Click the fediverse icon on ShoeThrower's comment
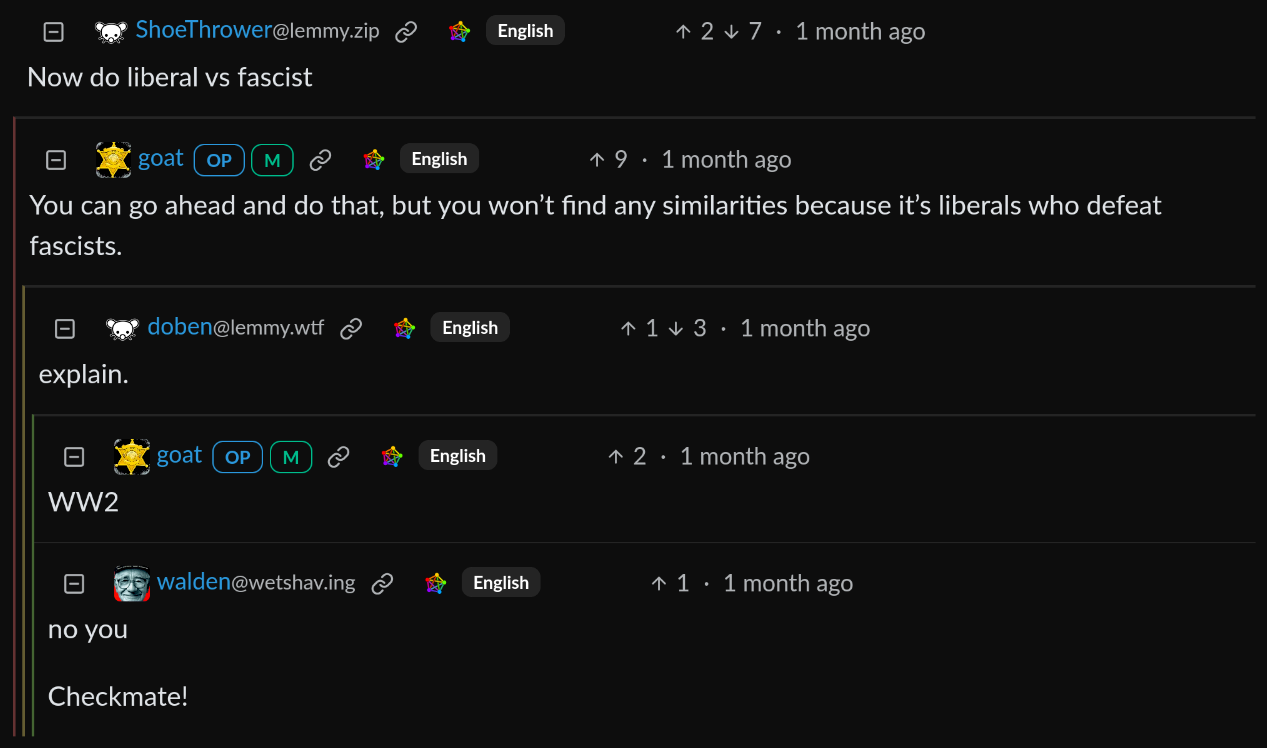Screen dimensions: 1267x748 point(460,32)
